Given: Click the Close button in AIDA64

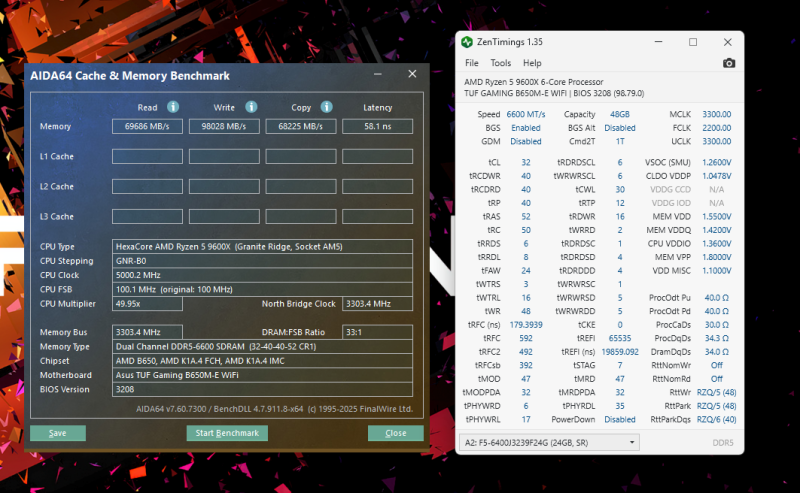Looking at the screenshot, I should point(395,433).
